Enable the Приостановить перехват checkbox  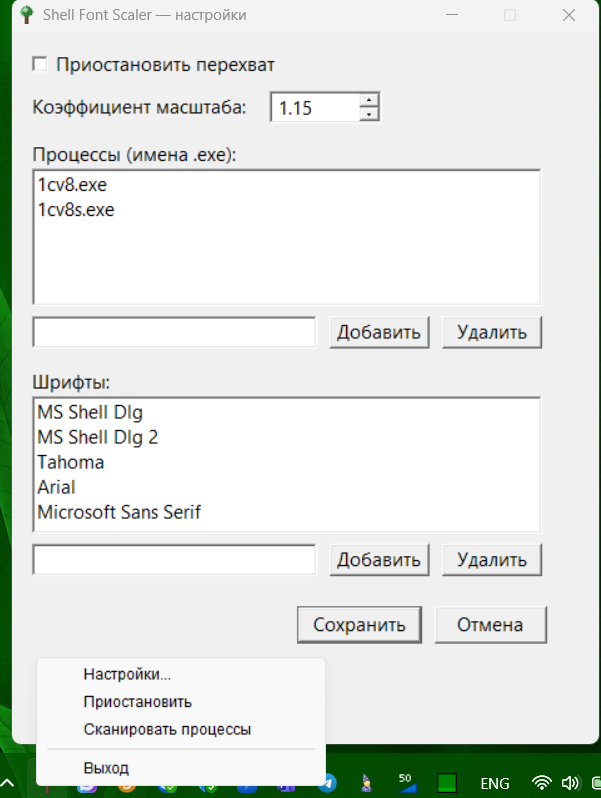40,65
